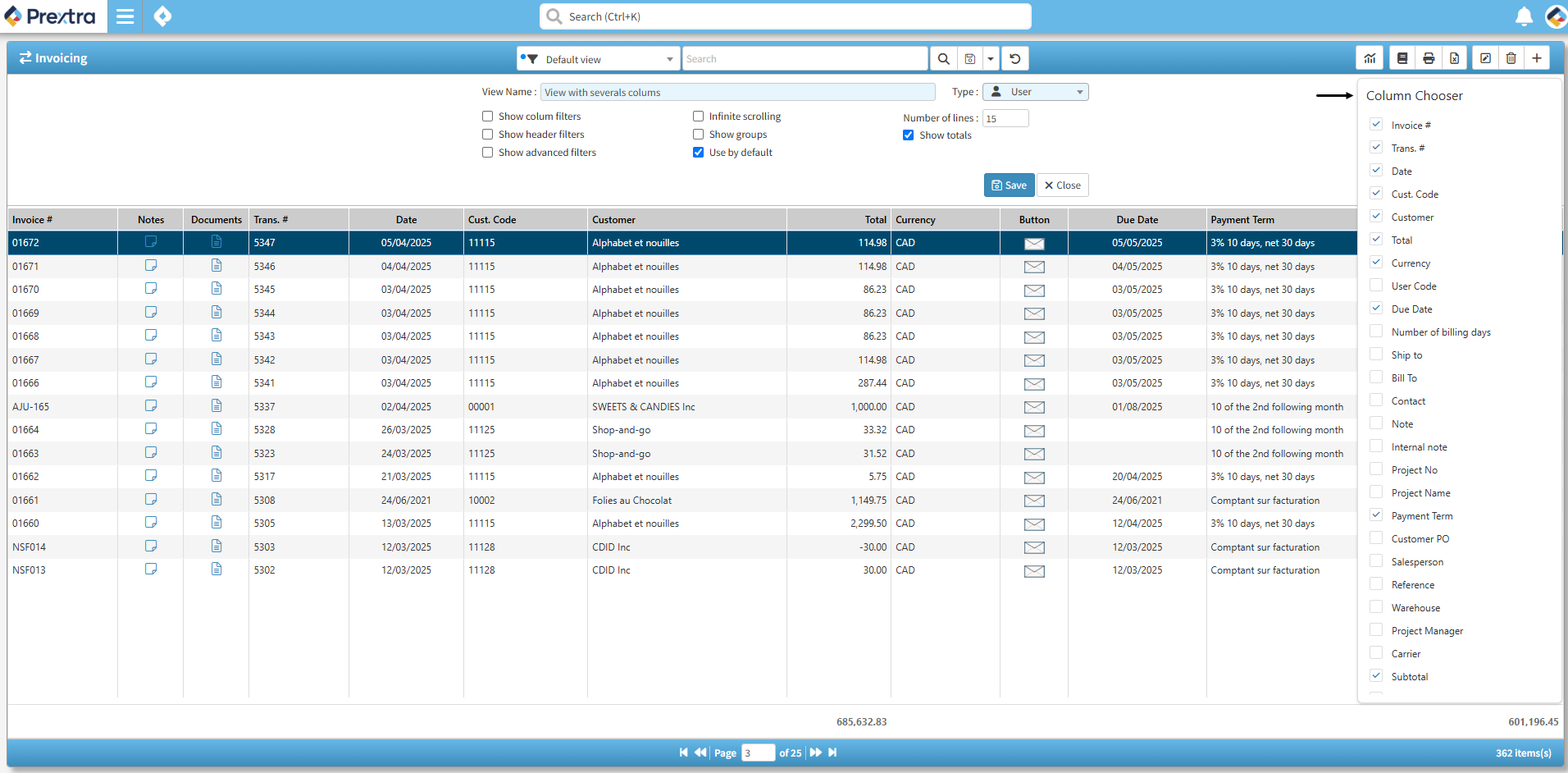
Task: Click the chart statistics icon in toolbar
Action: (x=1370, y=58)
